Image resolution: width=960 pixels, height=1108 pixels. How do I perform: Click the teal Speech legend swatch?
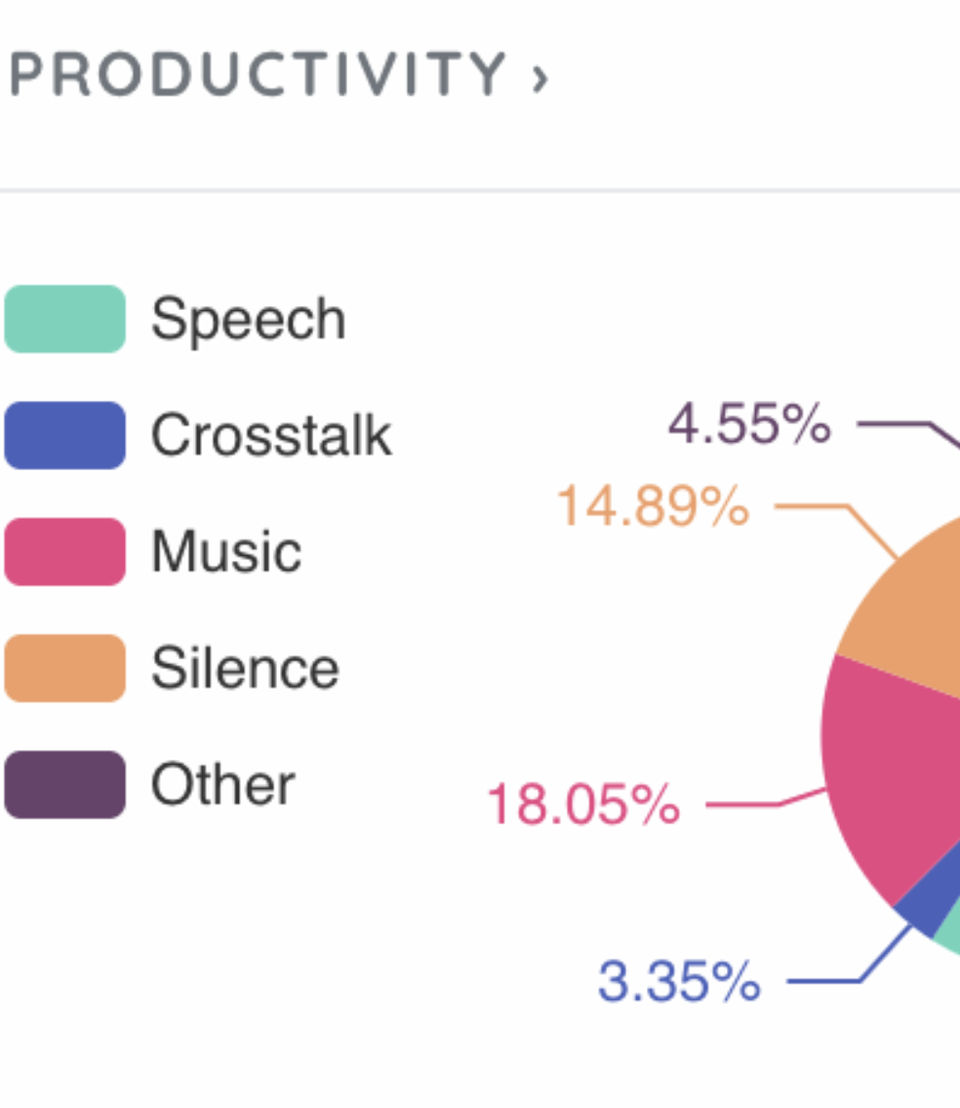[x=65, y=319]
